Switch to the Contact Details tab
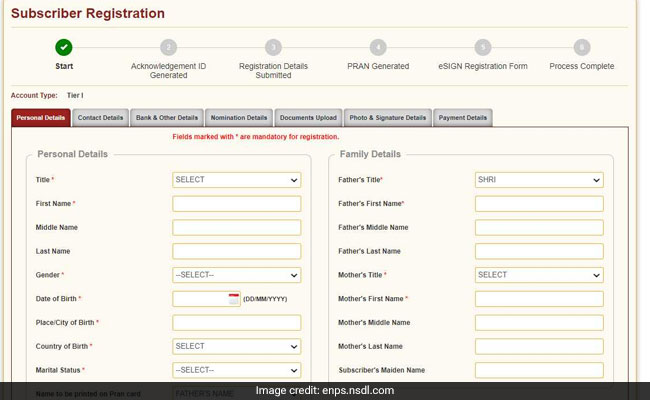 [x=100, y=118]
